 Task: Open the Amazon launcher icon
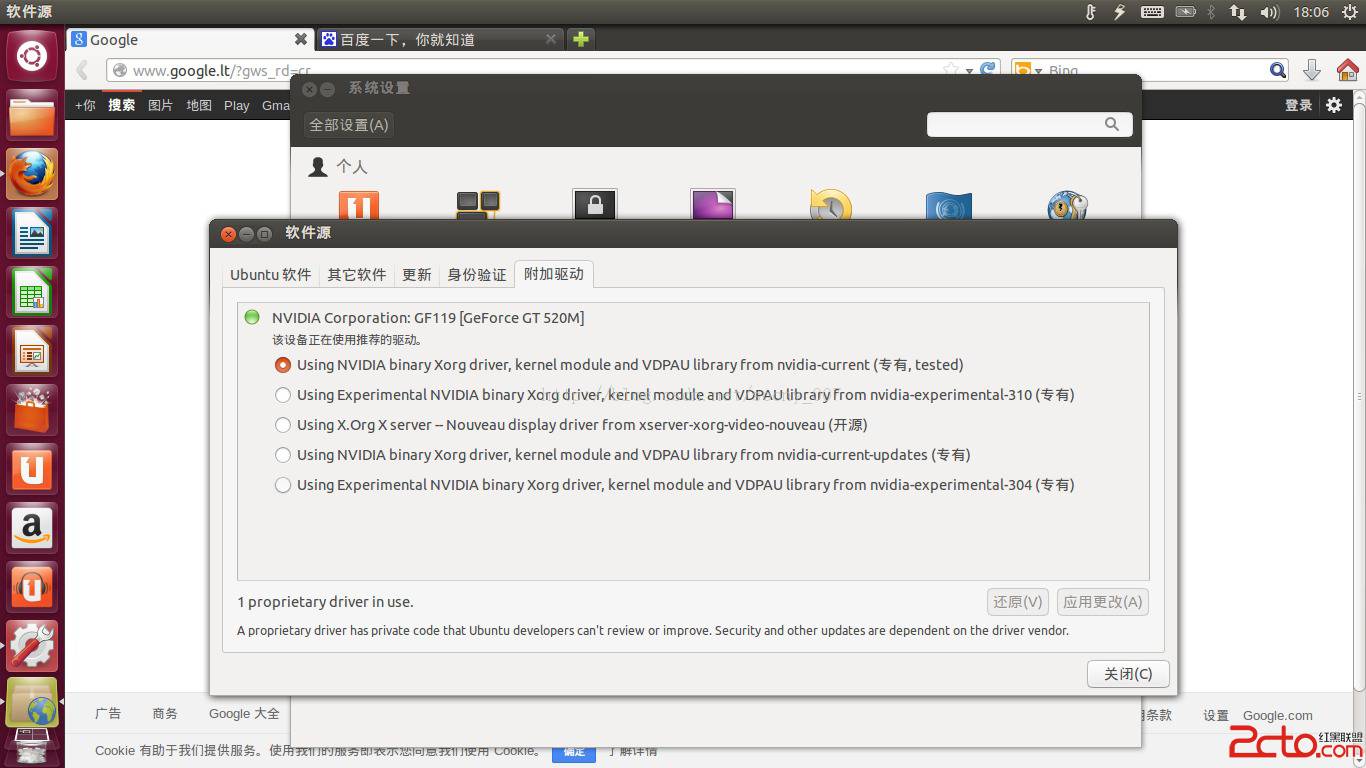(x=32, y=529)
